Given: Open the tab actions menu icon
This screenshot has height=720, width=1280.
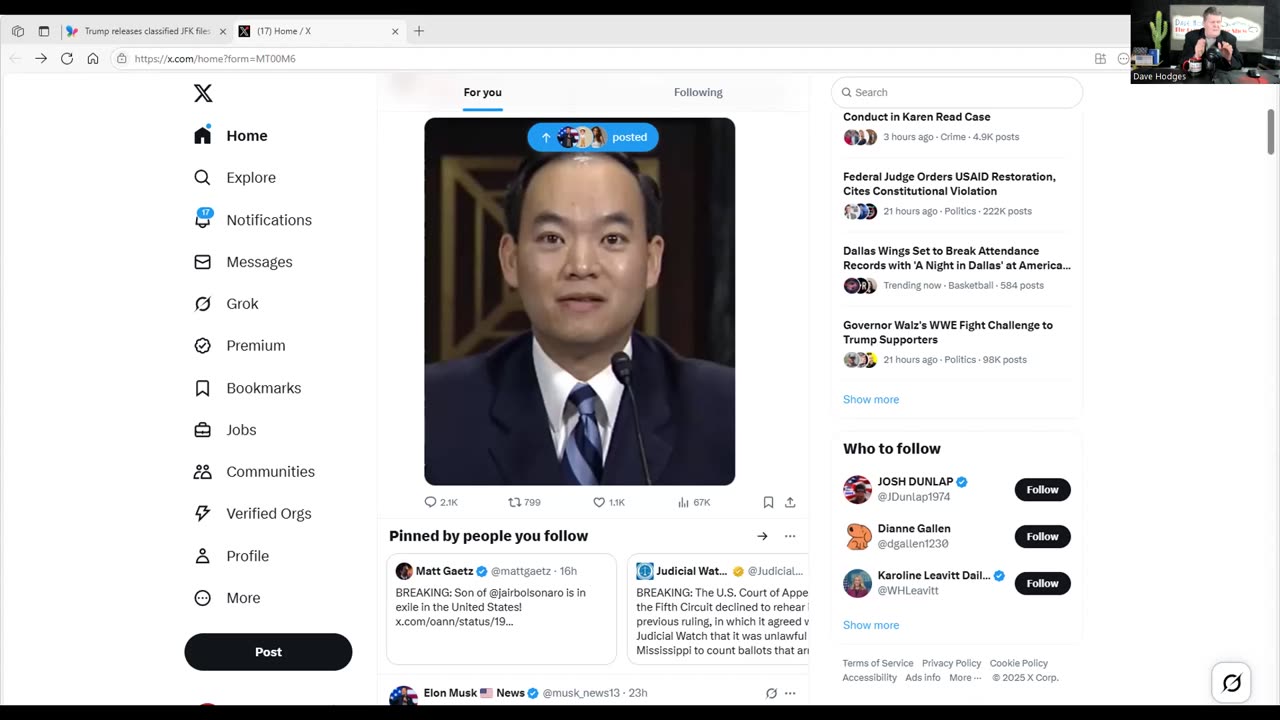Looking at the screenshot, I should click(x=43, y=31).
